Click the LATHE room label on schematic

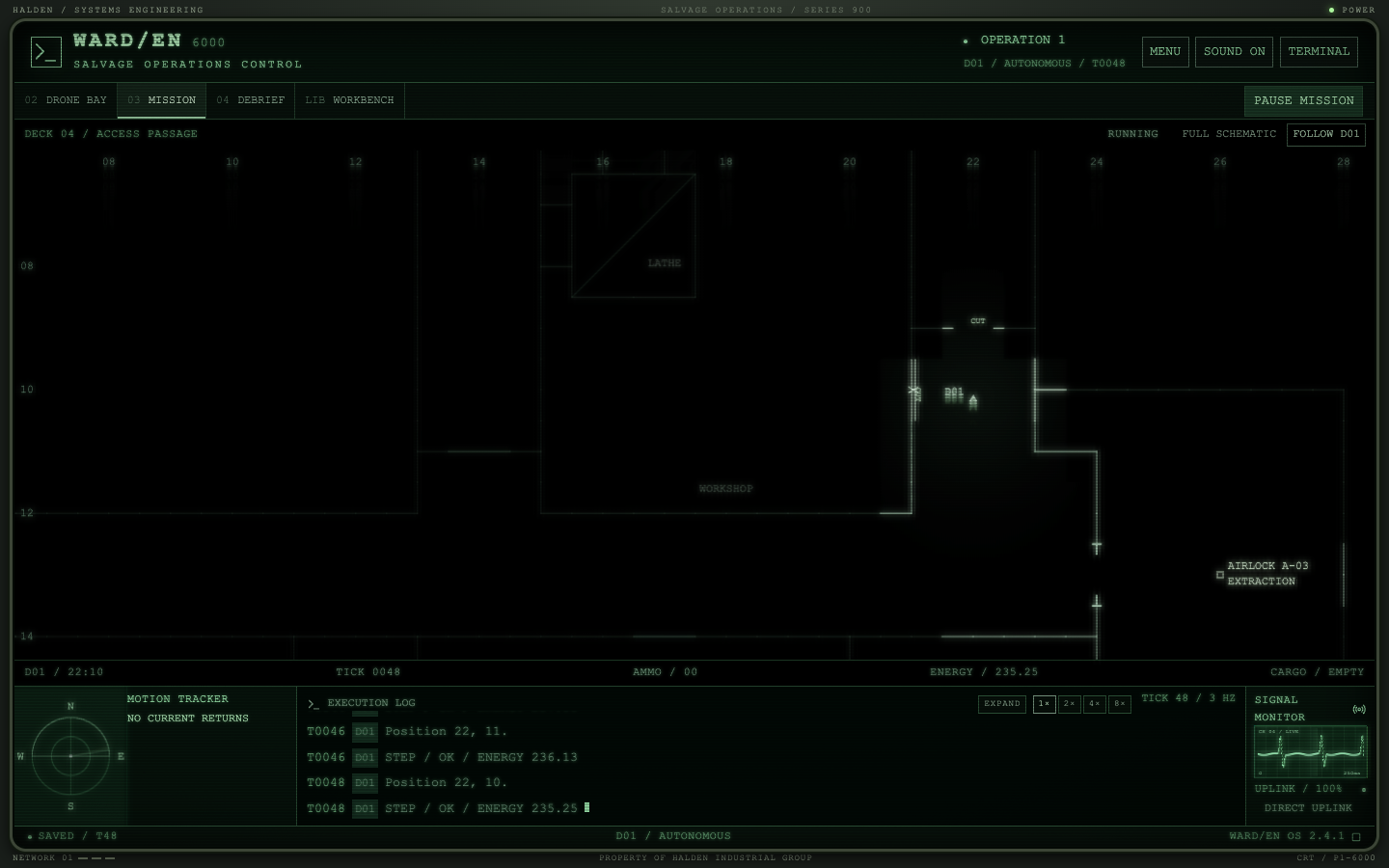coord(664,263)
